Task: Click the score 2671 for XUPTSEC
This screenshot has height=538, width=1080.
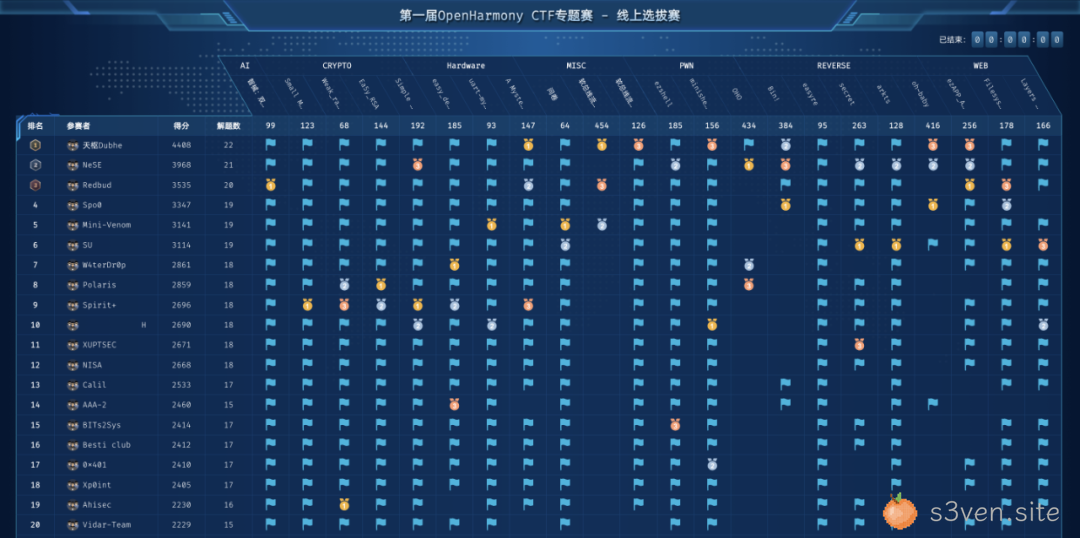Action: click(182, 345)
